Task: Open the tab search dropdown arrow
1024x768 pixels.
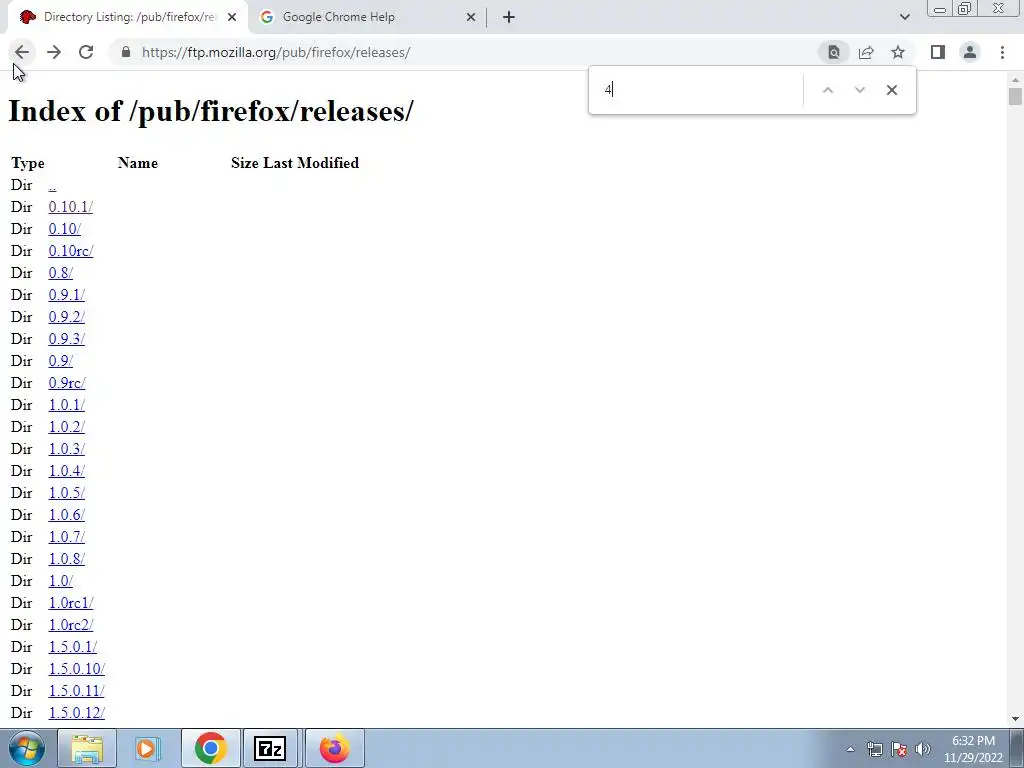Action: 904,17
